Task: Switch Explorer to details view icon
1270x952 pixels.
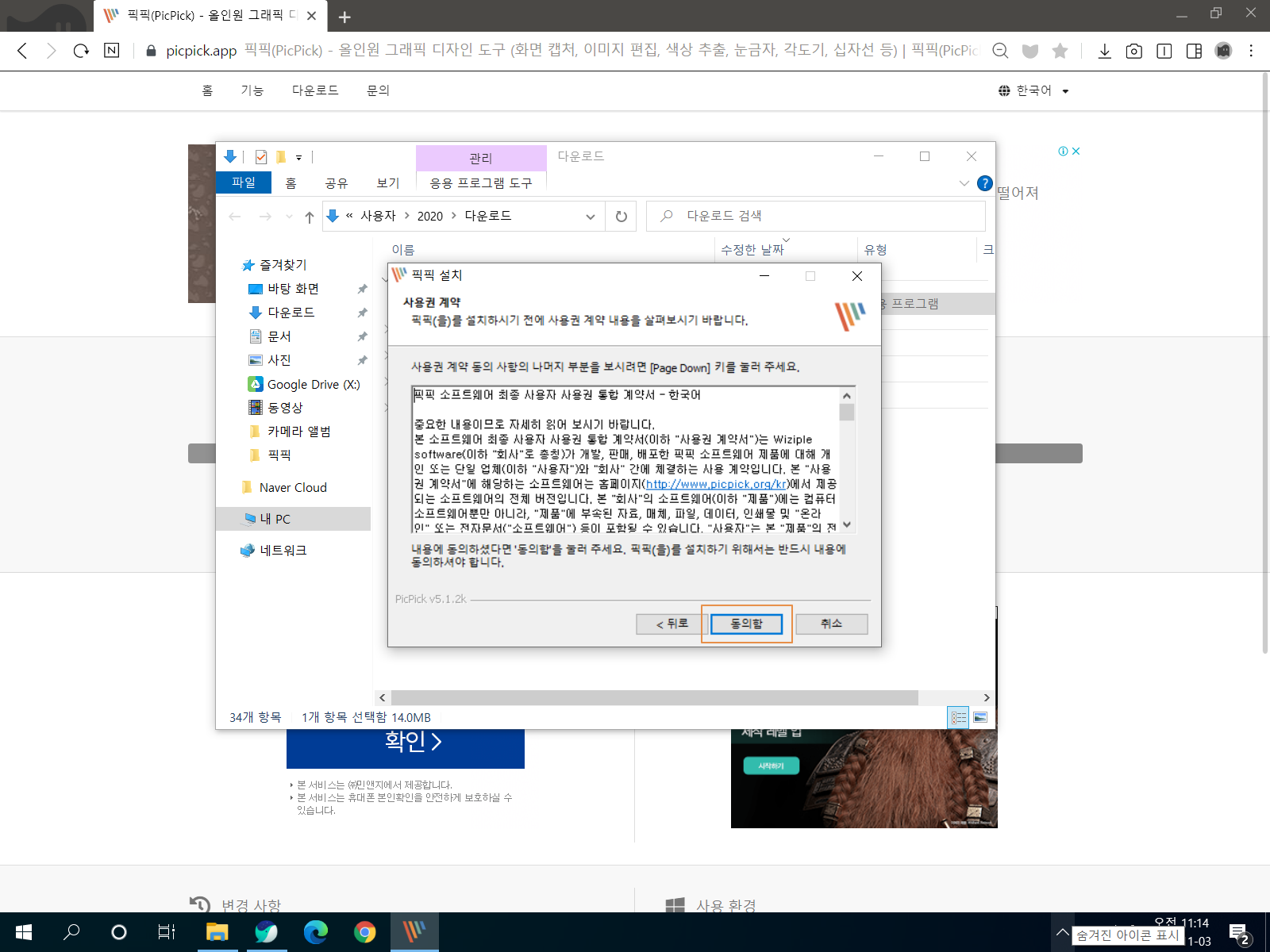Action: (959, 717)
